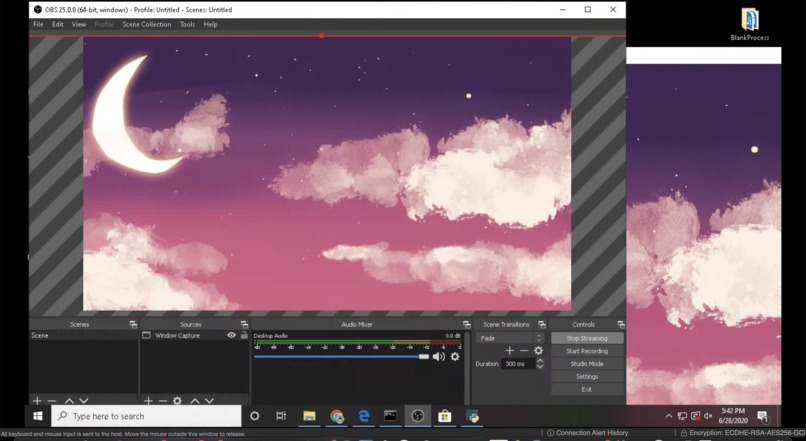Undock the Sources panel
The image size is (806, 441).
tap(244, 324)
